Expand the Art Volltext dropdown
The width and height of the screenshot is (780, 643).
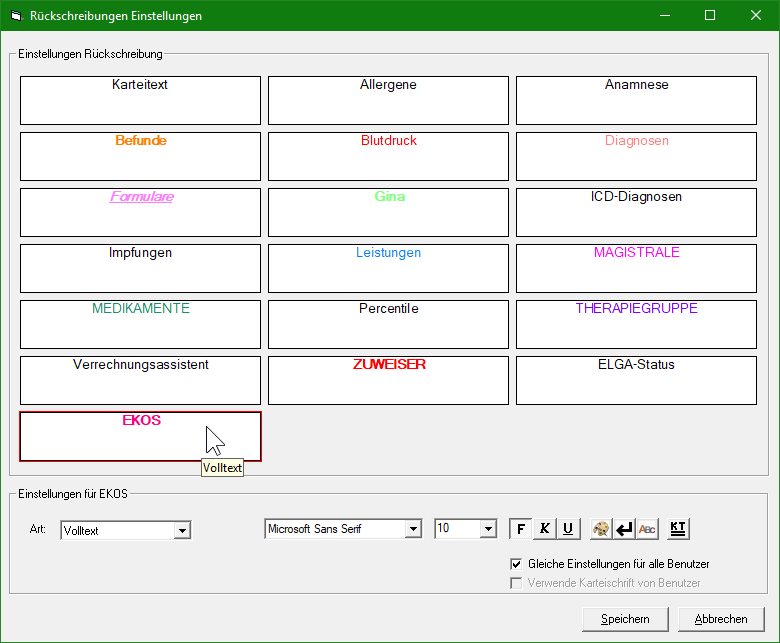183,531
